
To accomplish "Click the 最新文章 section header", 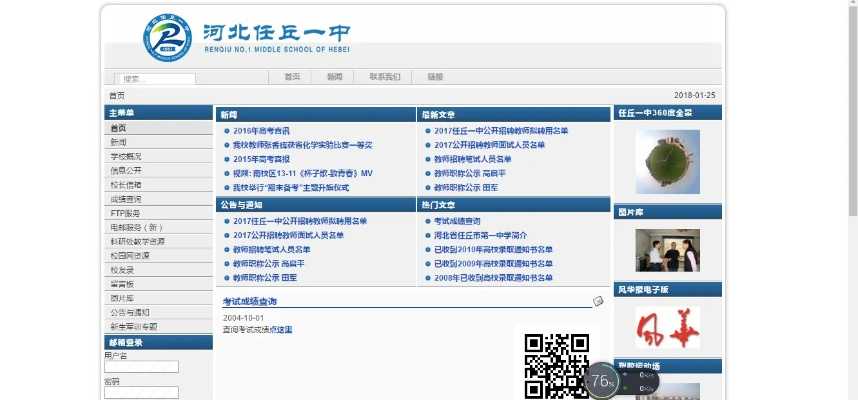I will click(514, 115).
